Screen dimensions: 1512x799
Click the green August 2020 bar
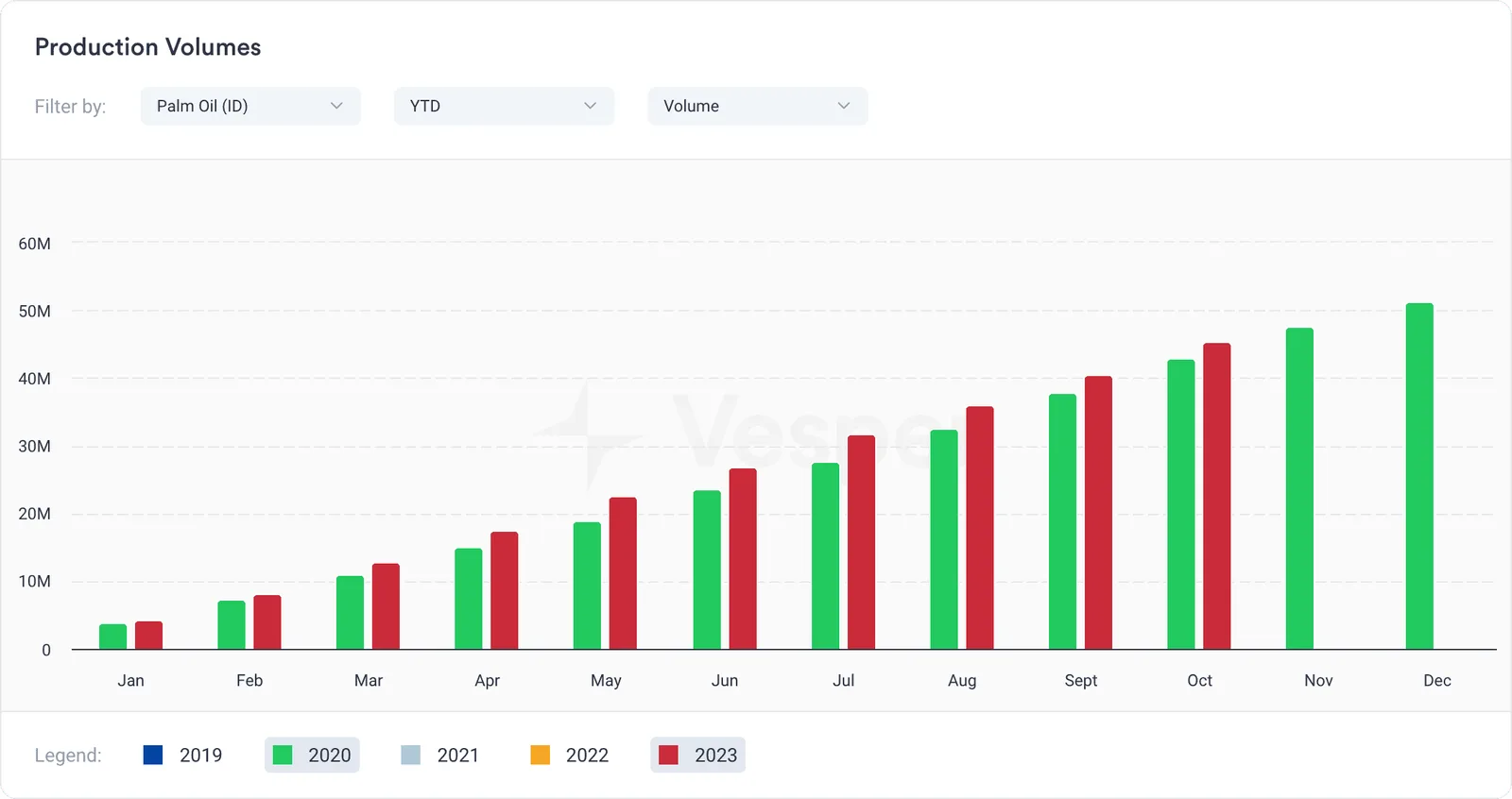(x=944, y=540)
